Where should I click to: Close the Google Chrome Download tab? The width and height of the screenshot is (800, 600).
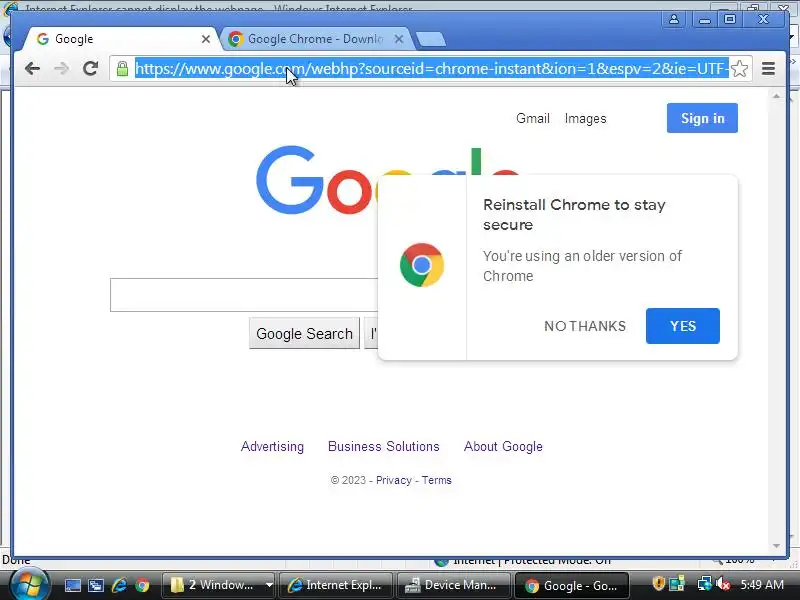pyautogui.click(x=399, y=39)
